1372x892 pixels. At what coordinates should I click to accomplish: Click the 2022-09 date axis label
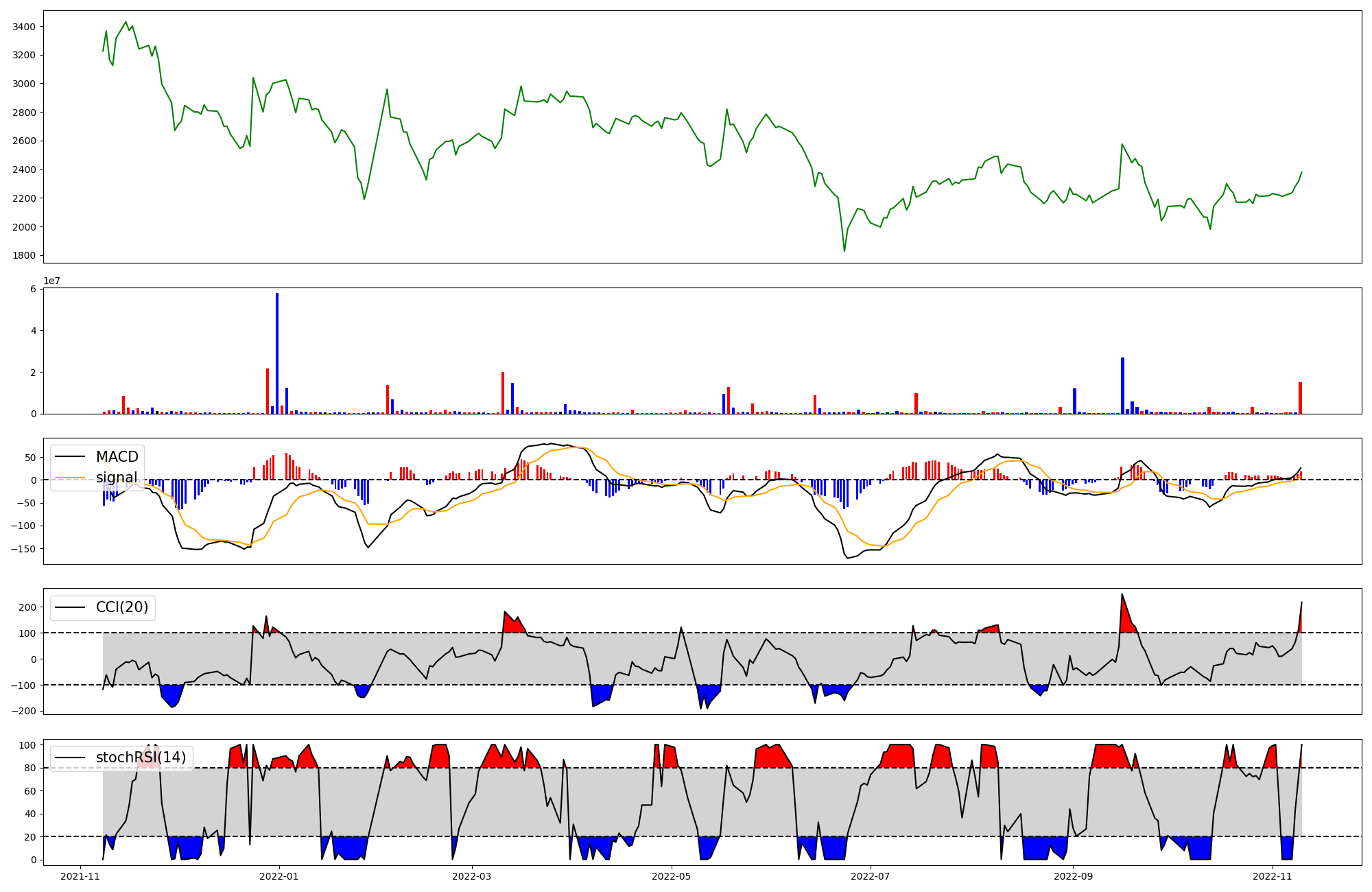coord(1073,876)
